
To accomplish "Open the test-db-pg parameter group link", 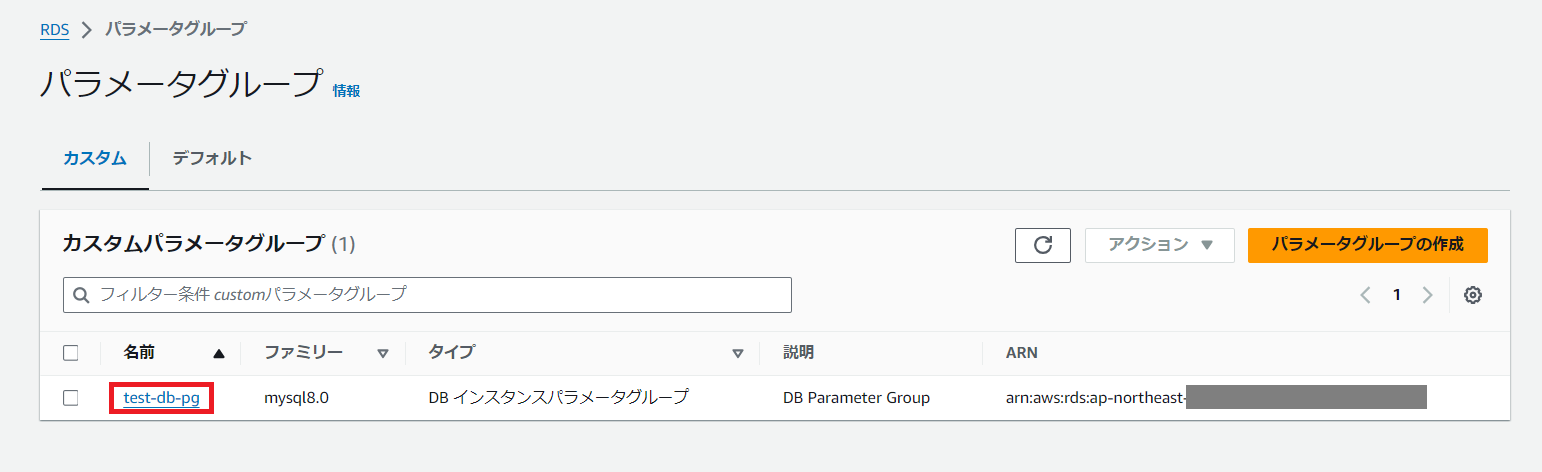I will tap(161, 398).
